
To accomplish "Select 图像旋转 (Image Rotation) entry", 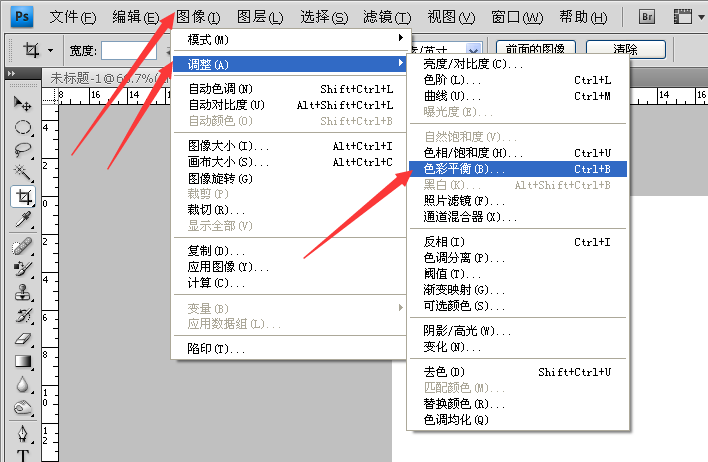I will pos(289,178).
